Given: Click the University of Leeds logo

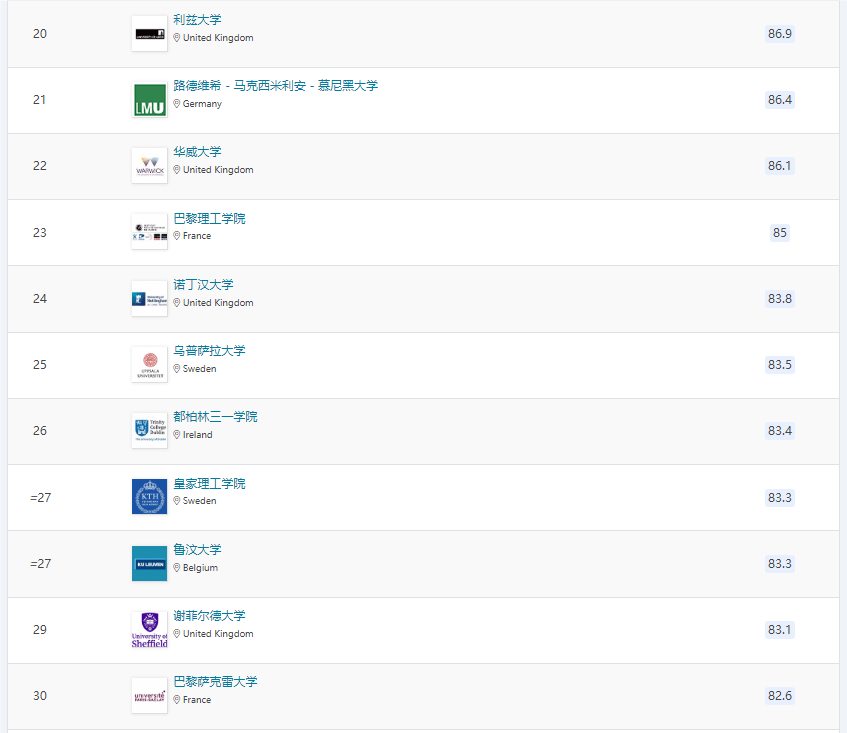Looking at the screenshot, I should [149, 34].
